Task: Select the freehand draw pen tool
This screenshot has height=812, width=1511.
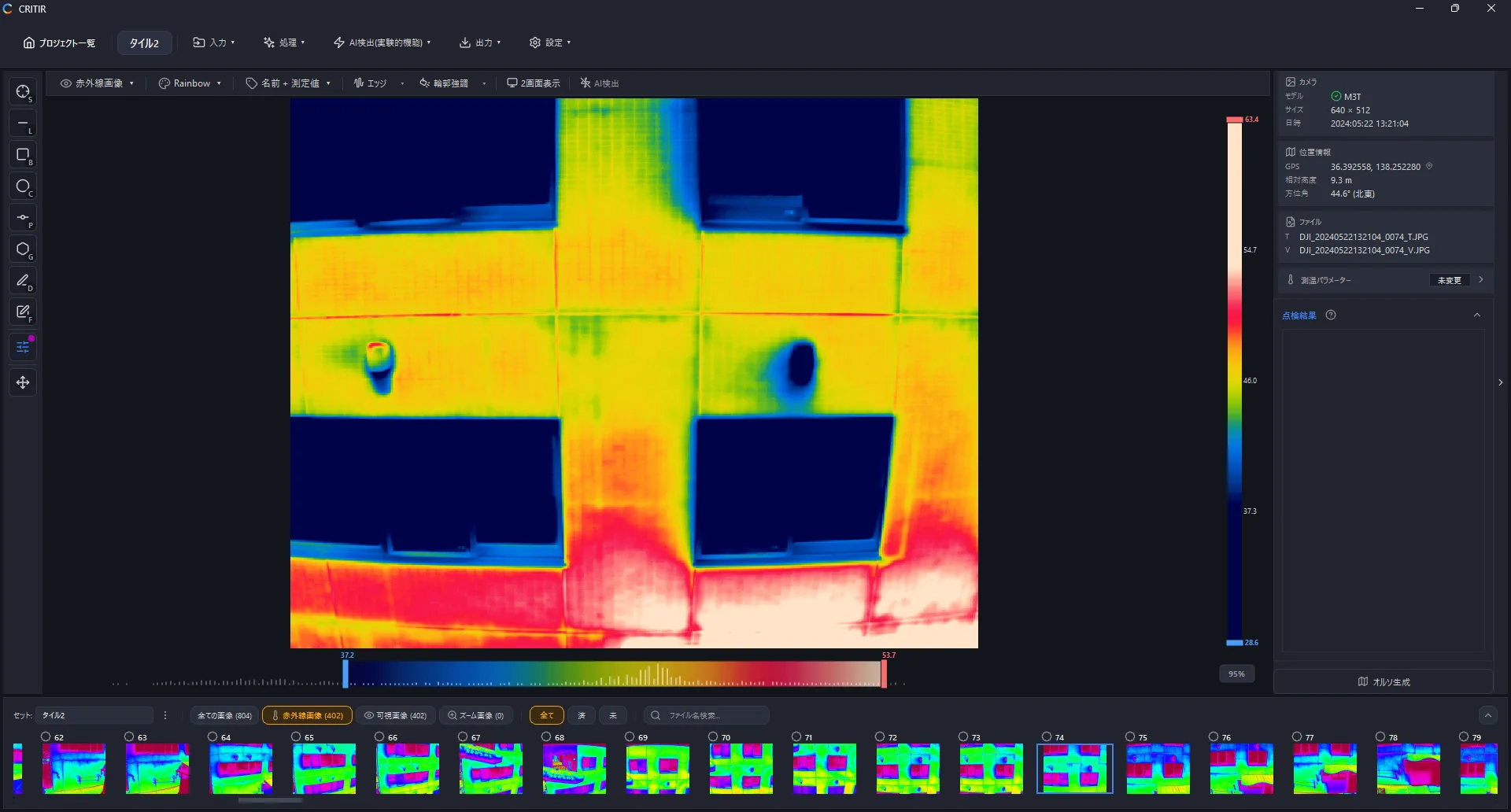Action: (x=23, y=281)
